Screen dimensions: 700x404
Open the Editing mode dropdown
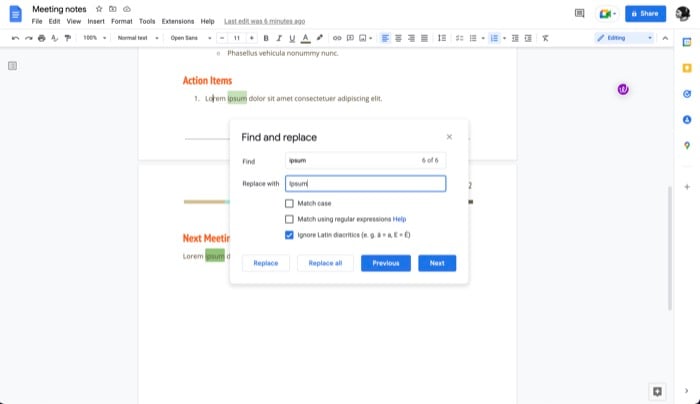click(624, 38)
